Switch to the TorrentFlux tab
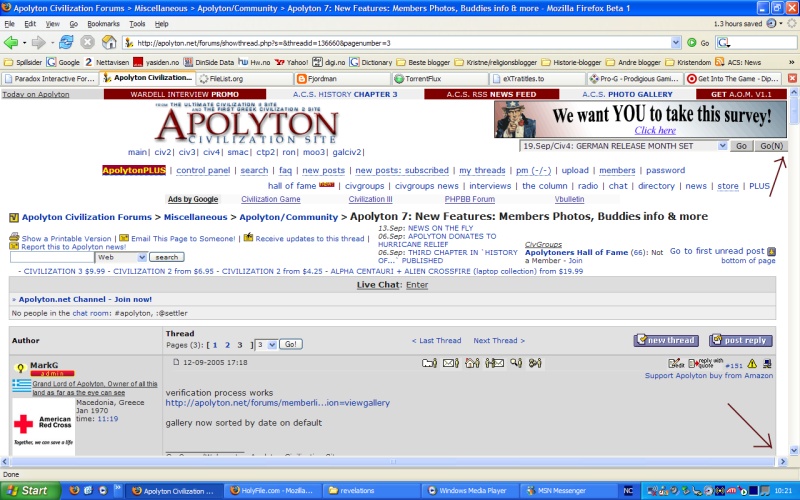The height and width of the screenshot is (500, 800). tap(440, 79)
